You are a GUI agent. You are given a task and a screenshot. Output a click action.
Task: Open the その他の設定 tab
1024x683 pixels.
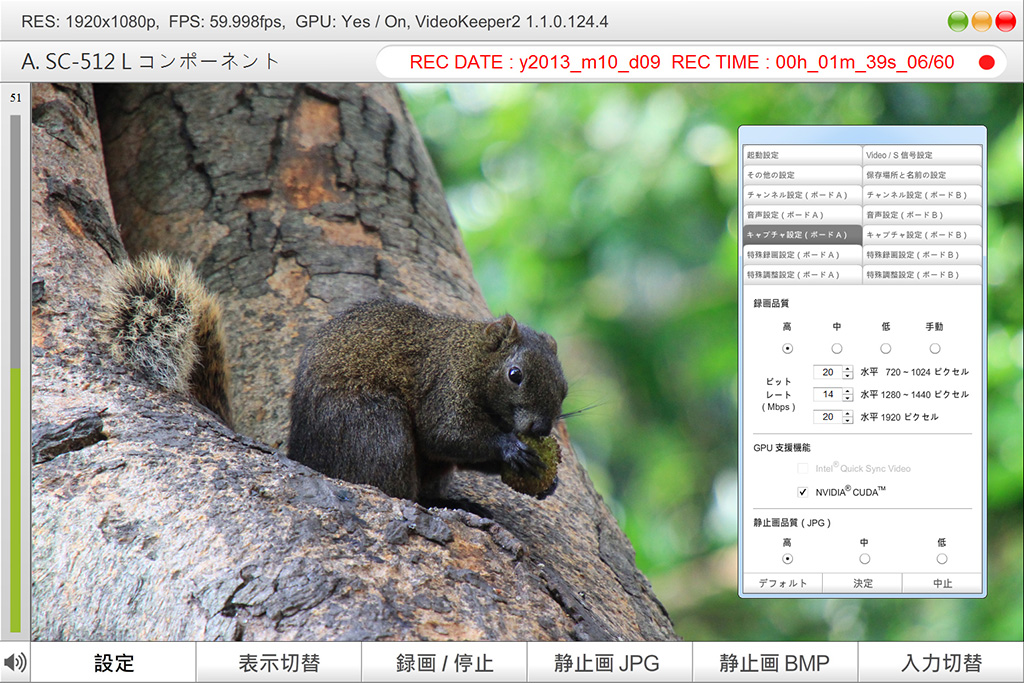click(803, 175)
